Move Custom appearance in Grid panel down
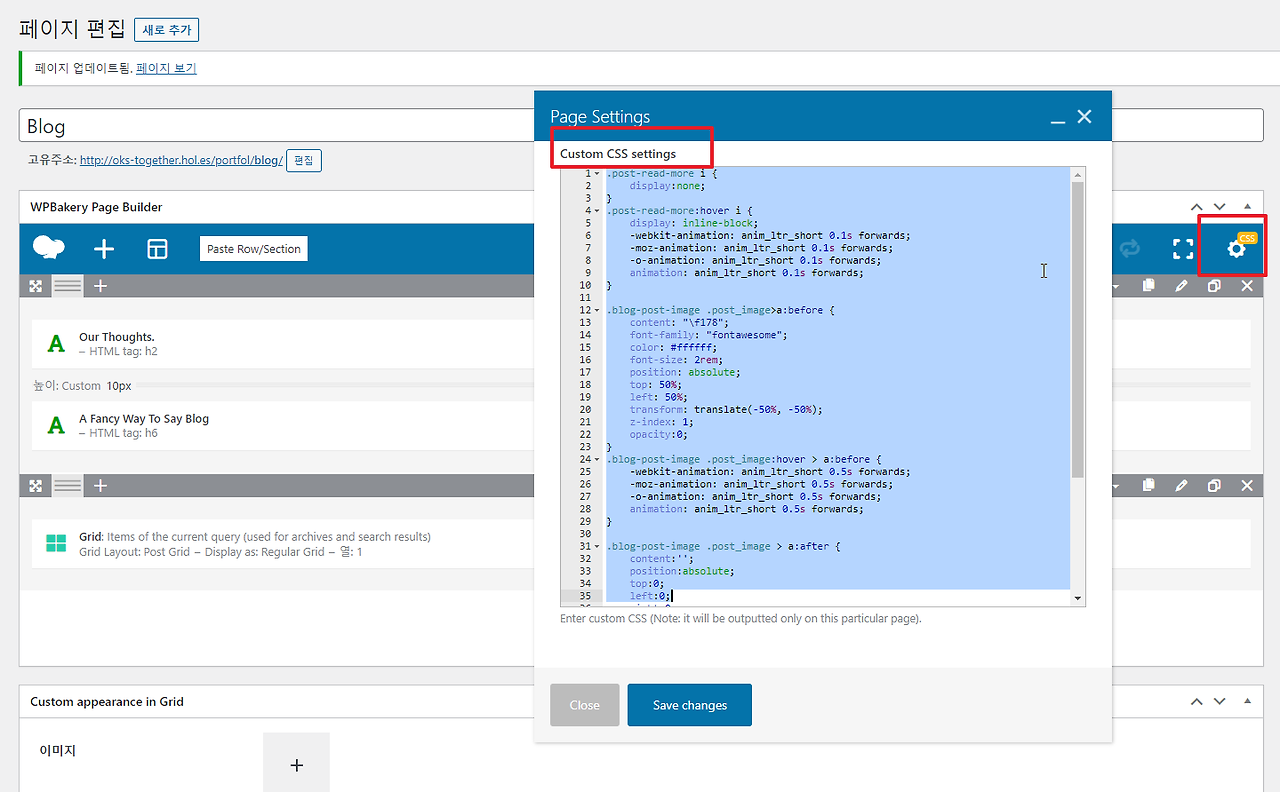This screenshot has width=1280, height=792. (x=1220, y=702)
